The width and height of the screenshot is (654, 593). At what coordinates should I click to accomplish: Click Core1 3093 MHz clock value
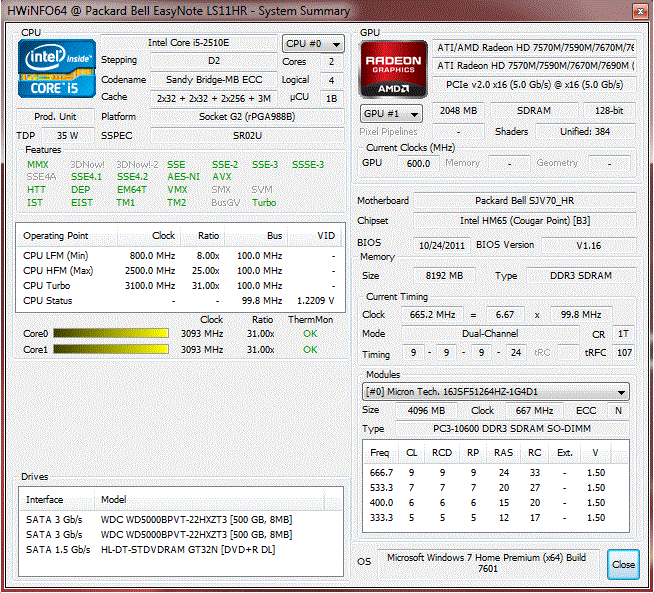pos(202,349)
